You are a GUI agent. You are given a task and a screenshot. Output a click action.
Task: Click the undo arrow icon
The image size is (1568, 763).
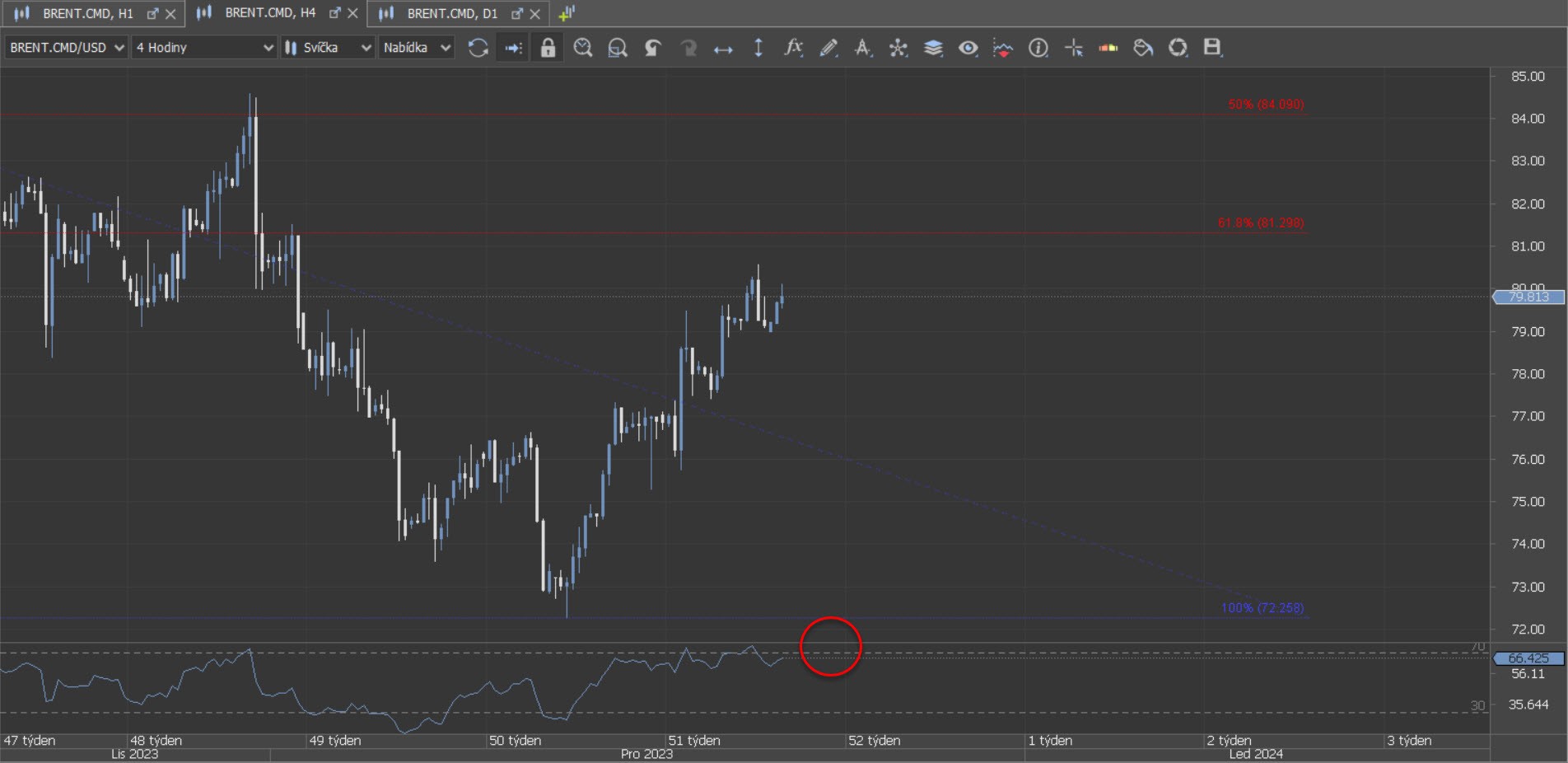pos(653,48)
